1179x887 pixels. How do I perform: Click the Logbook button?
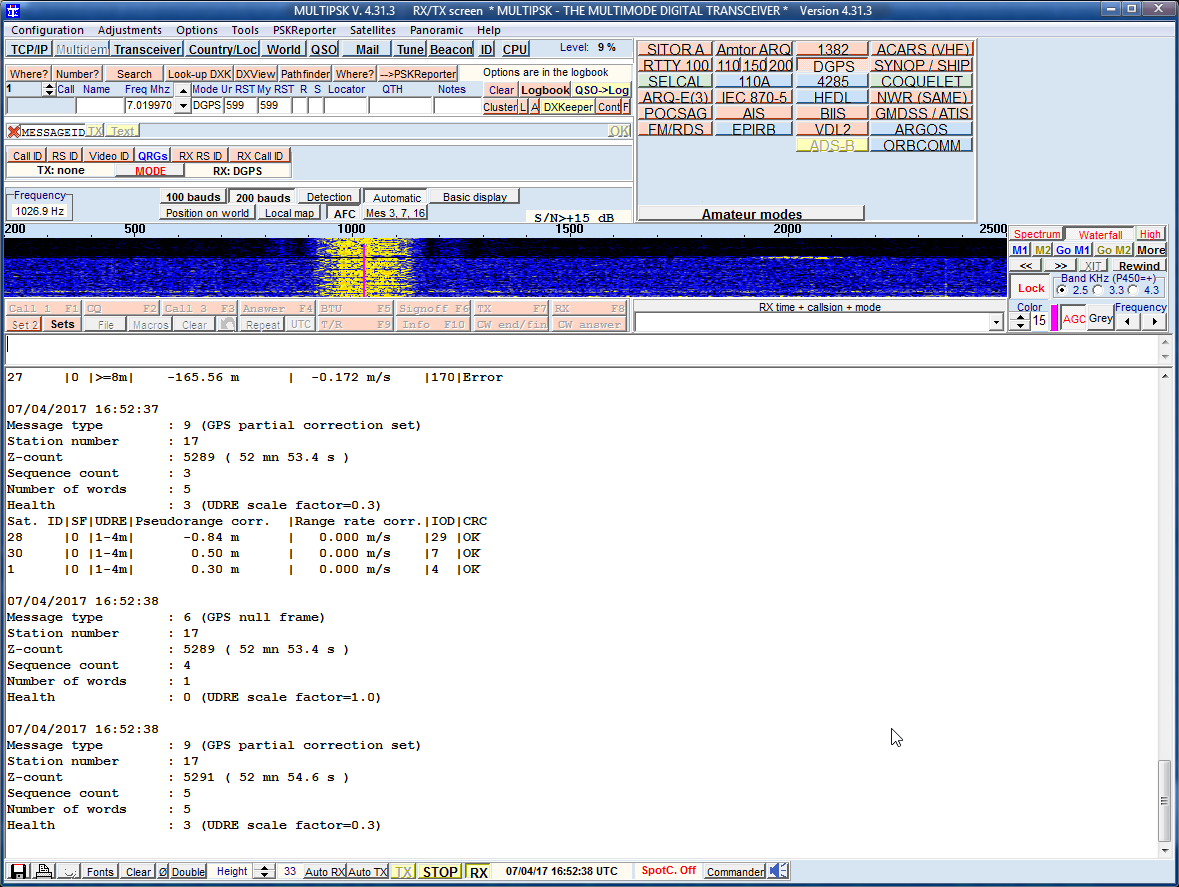pos(545,90)
